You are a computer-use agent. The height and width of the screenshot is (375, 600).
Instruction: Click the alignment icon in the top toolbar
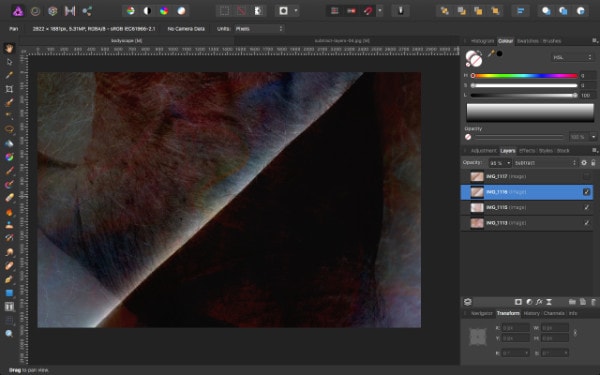coord(521,11)
